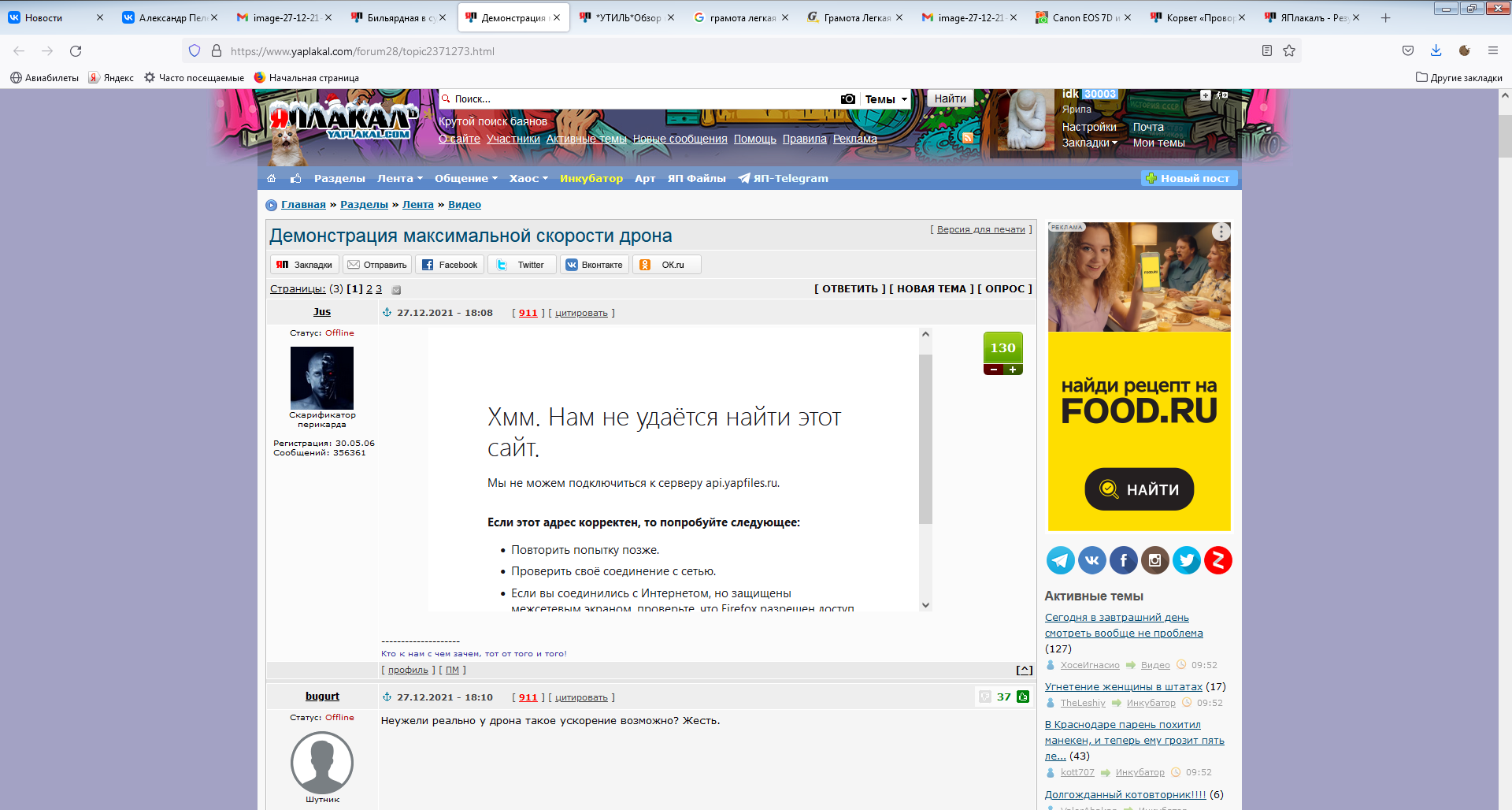Bookmark this page with the star icon
Viewport: 1512px width, 810px height.
1289,51
